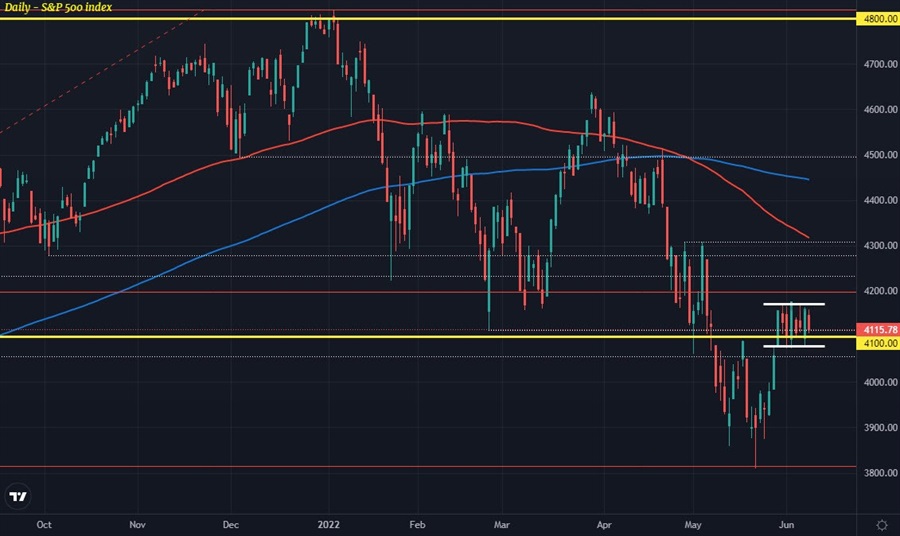Click the Mar label on time axis

(x=502, y=525)
